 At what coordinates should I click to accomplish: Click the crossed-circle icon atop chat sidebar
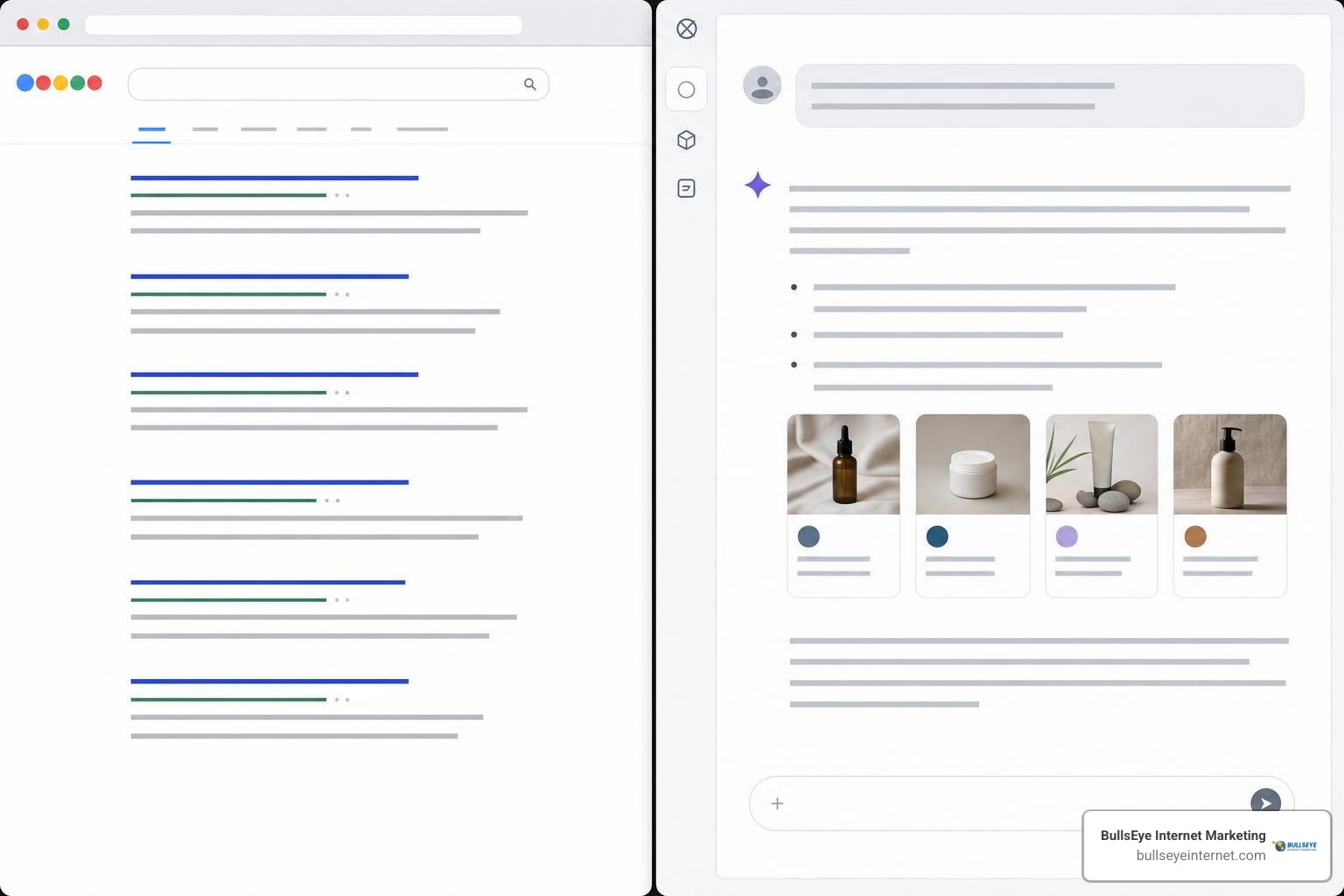[687, 29]
